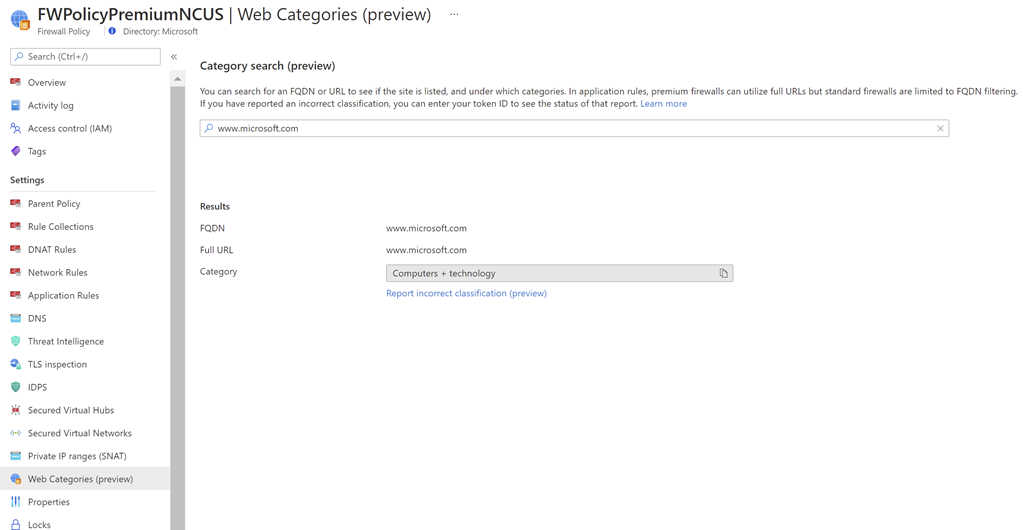Select Web Categories (preview) menu item
This screenshot has height=530, width=1024.
(85, 478)
